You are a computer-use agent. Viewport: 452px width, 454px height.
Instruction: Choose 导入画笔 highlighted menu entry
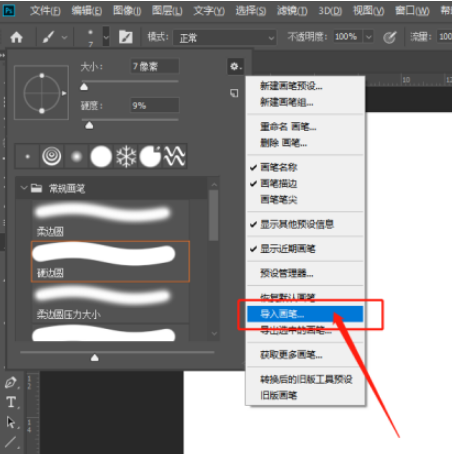[x=305, y=314]
